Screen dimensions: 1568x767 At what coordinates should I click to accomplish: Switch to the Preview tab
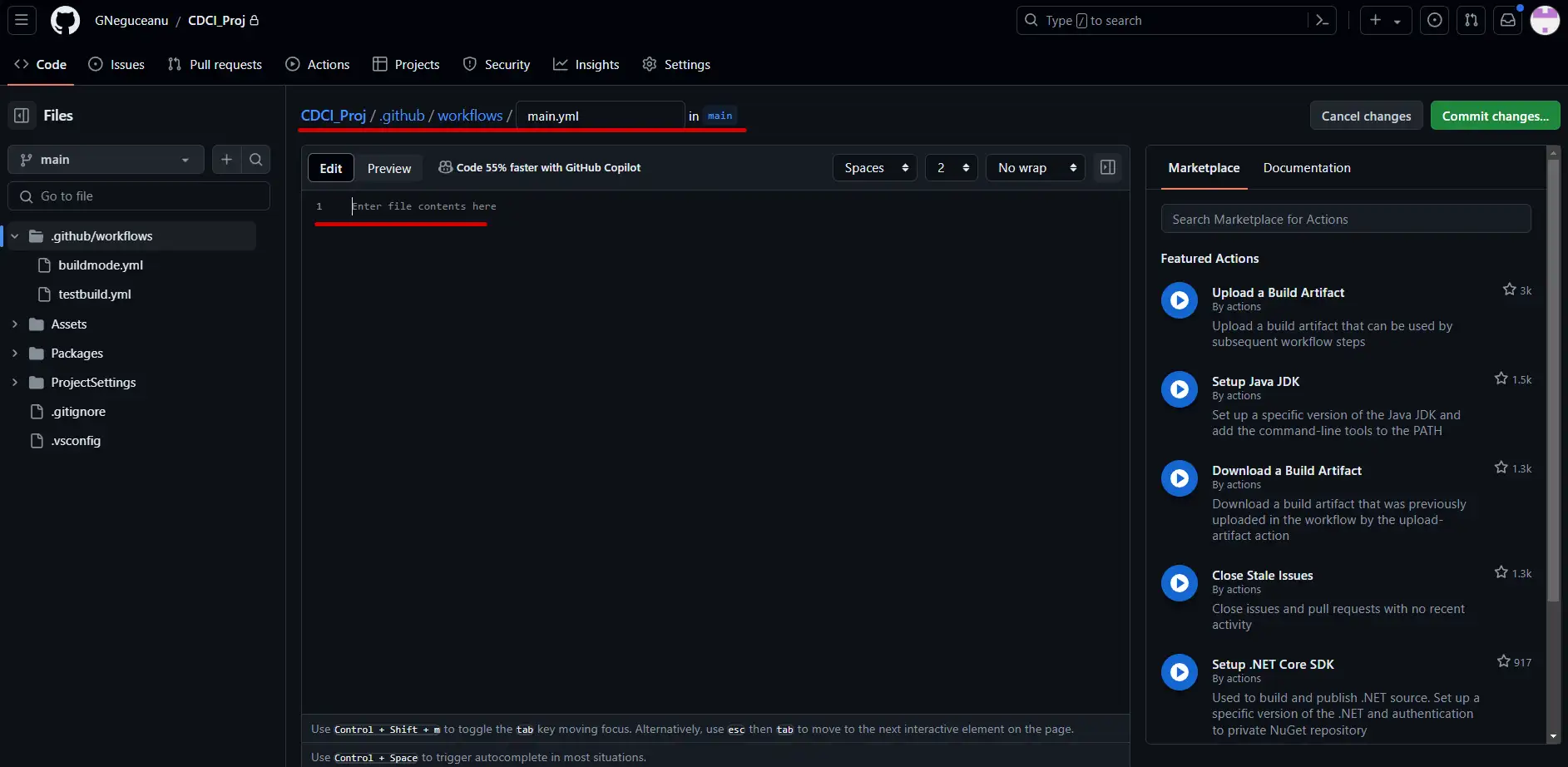point(388,167)
